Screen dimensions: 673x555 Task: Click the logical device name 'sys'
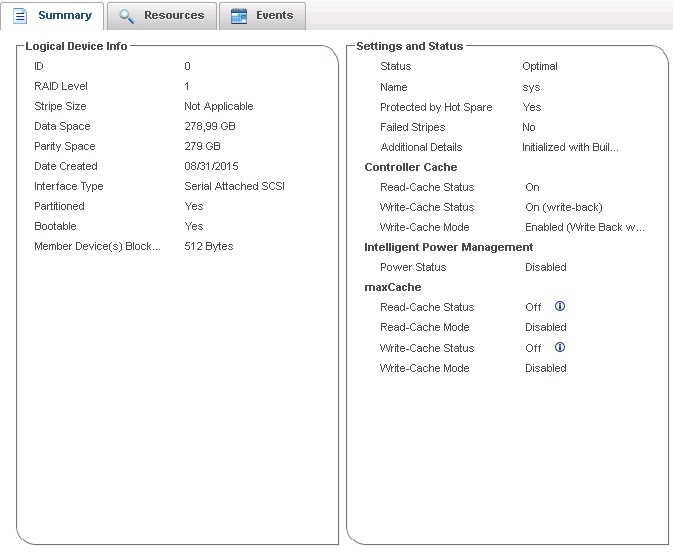click(531, 87)
